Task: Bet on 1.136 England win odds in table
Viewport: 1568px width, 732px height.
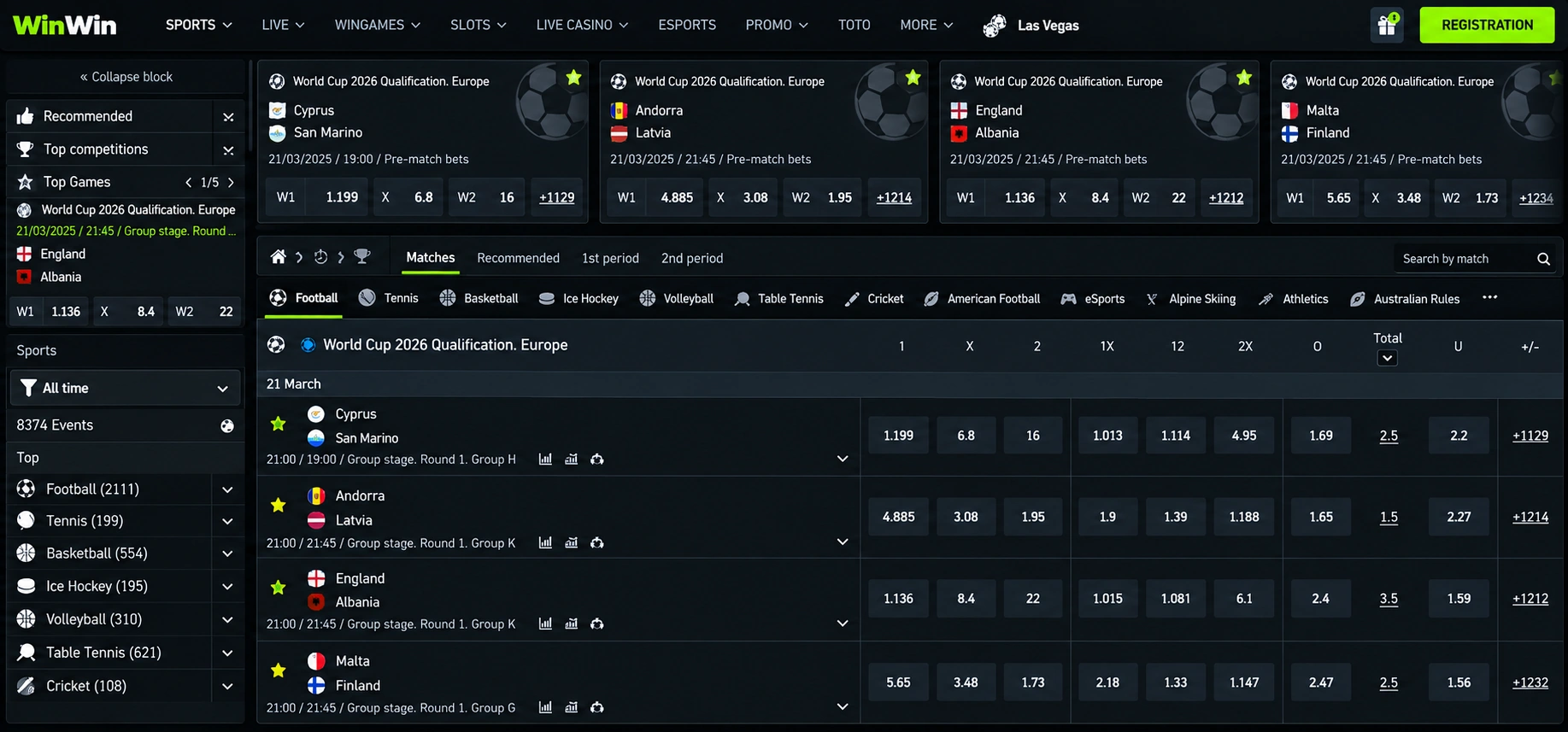Action: click(898, 599)
